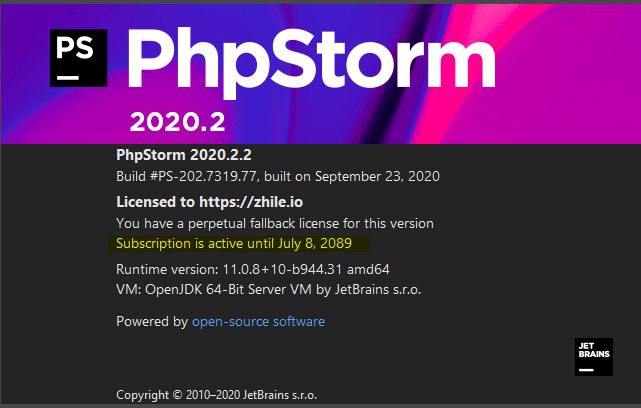
Task: Click the JetBrains logo icon
Action: point(594,356)
